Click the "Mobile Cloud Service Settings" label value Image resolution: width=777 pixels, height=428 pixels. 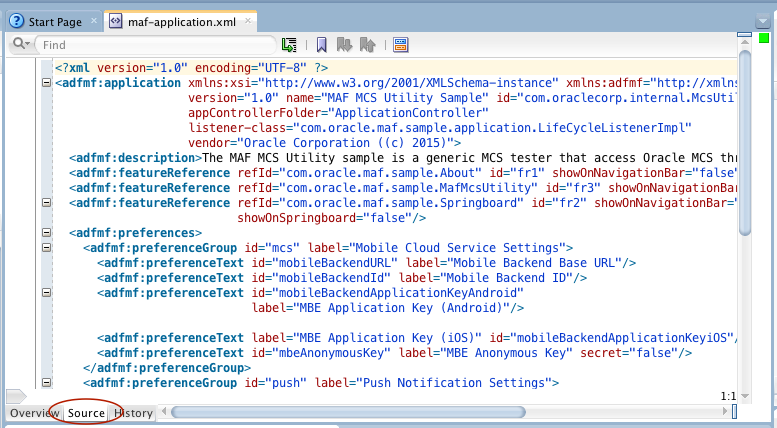[457, 248]
